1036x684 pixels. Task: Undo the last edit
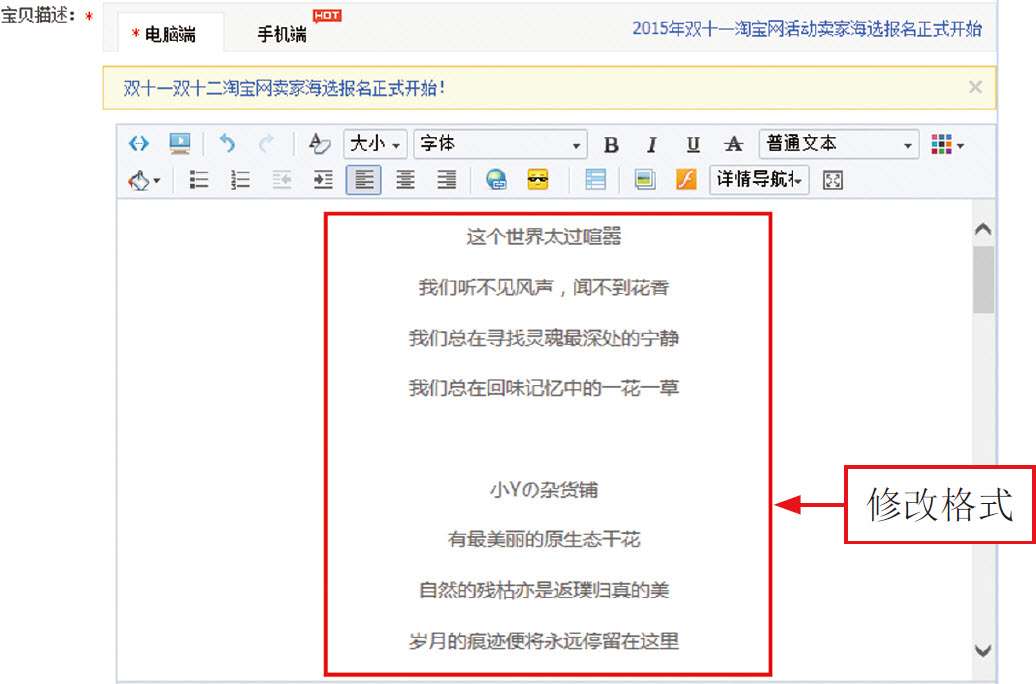pos(227,143)
